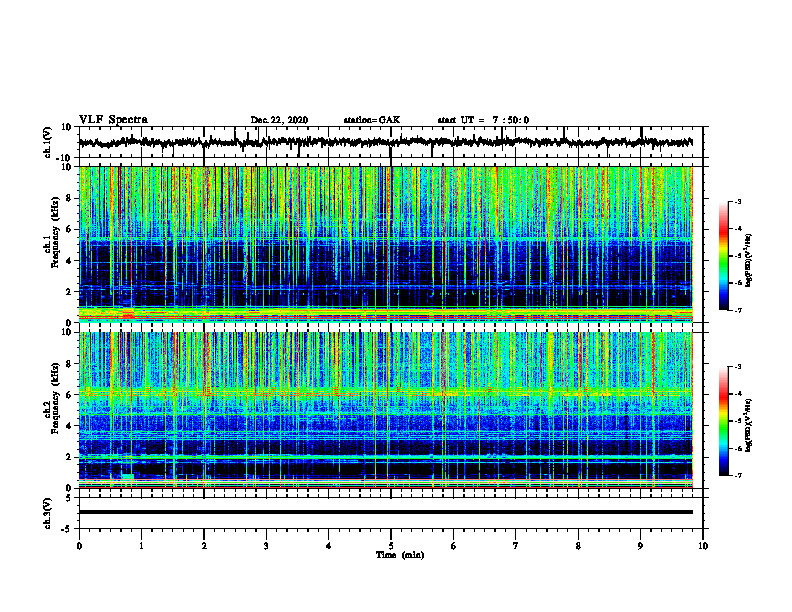Select the date "Dec. 22, 2020"
This screenshot has height=612, width=792.
click(x=279, y=120)
